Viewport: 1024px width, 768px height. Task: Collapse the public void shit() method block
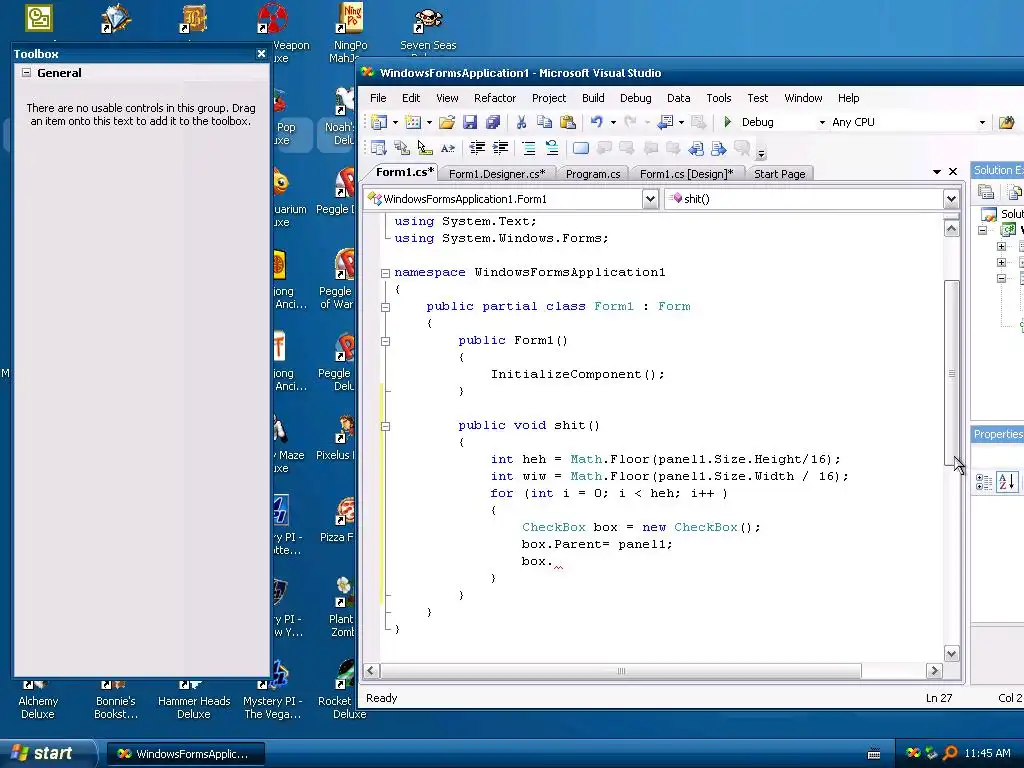[x=385, y=426]
